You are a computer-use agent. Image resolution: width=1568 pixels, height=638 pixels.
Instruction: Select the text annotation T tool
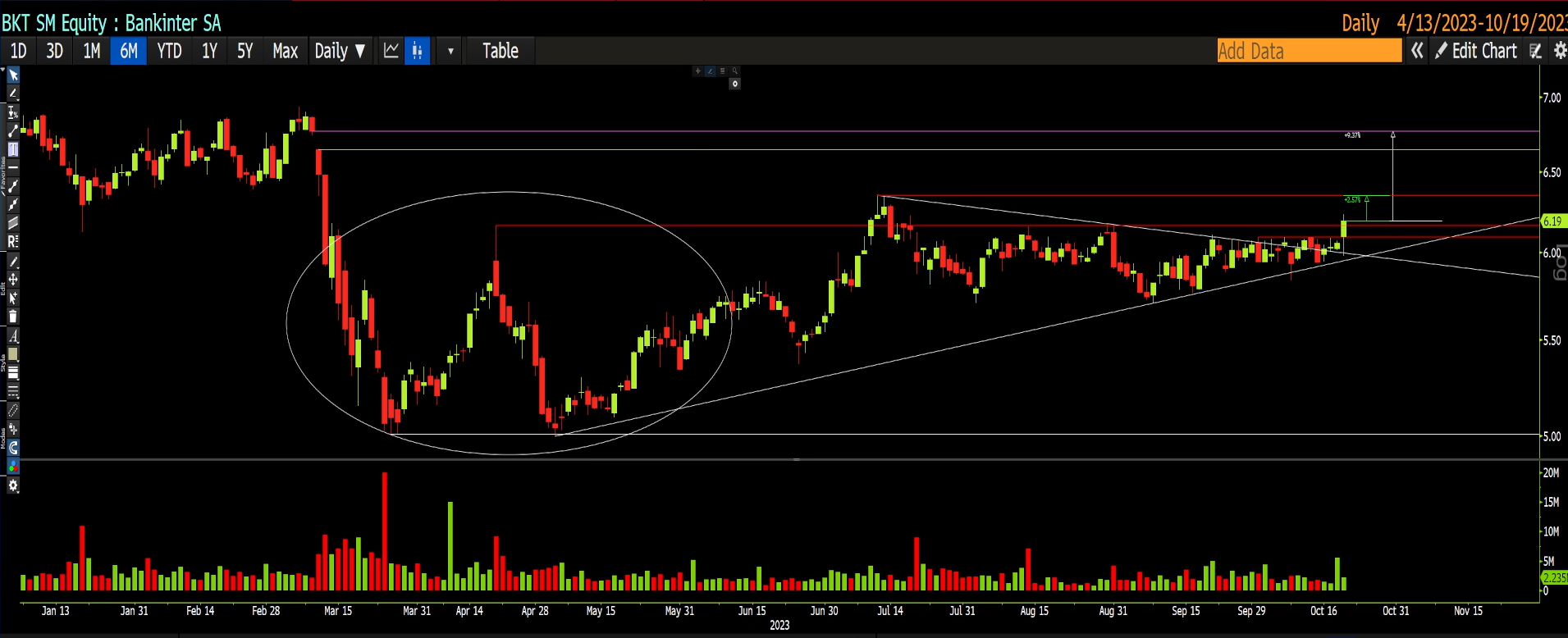[13, 149]
